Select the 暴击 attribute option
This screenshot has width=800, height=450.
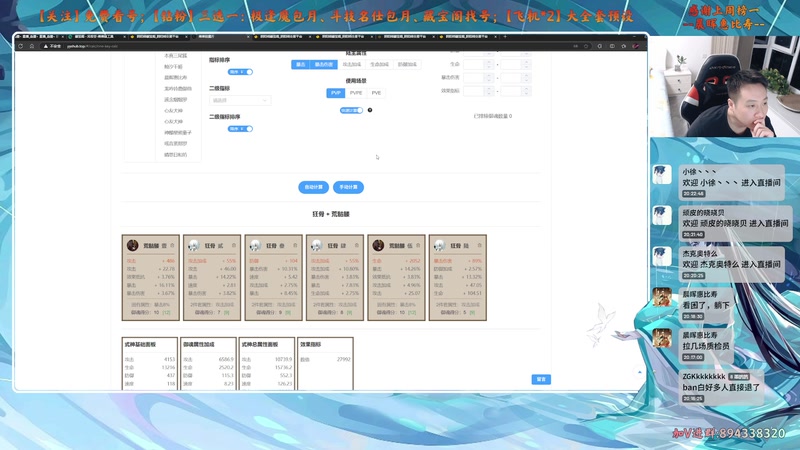pyautogui.click(x=301, y=64)
